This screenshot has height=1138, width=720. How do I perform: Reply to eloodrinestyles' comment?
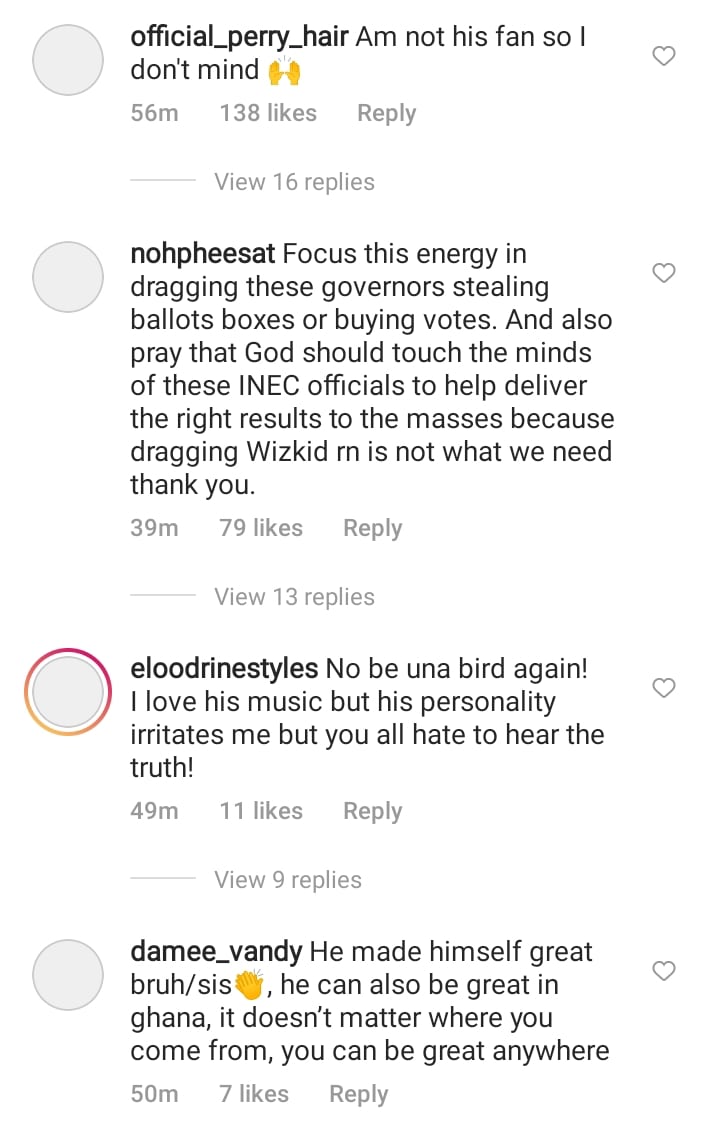click(x=372, y=811)
